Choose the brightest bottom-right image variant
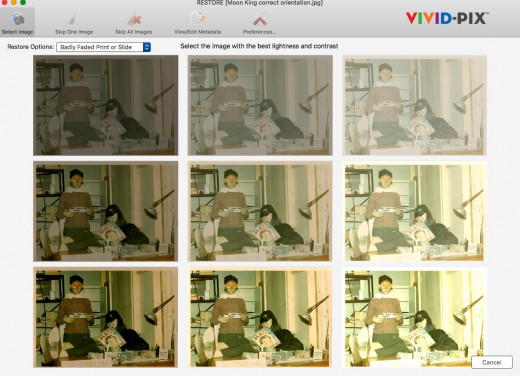Image resolution: width=520 pixels, height=376 pixels. click(x=415, y=317)
